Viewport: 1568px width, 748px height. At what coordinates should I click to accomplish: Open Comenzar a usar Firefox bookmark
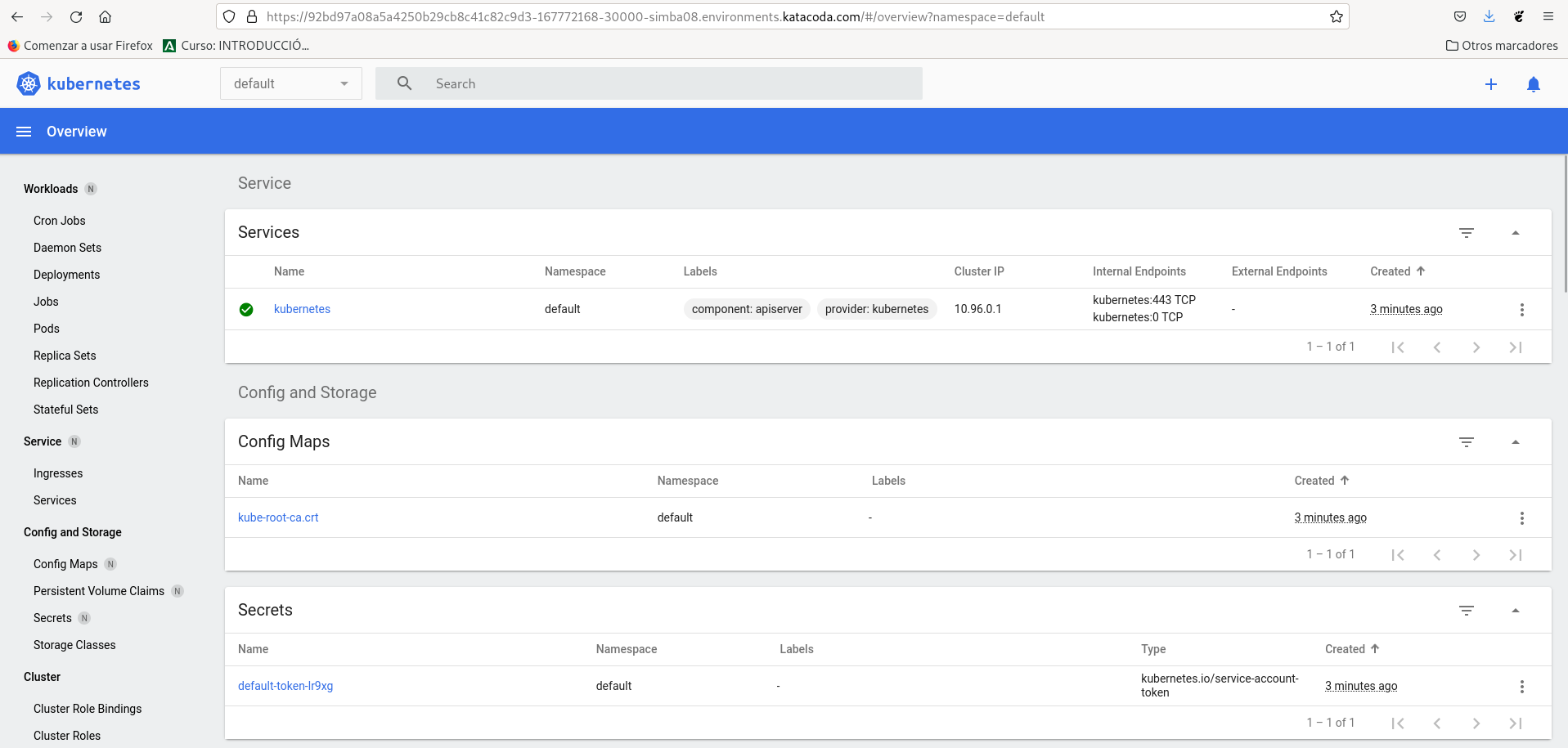click(80, 46)
